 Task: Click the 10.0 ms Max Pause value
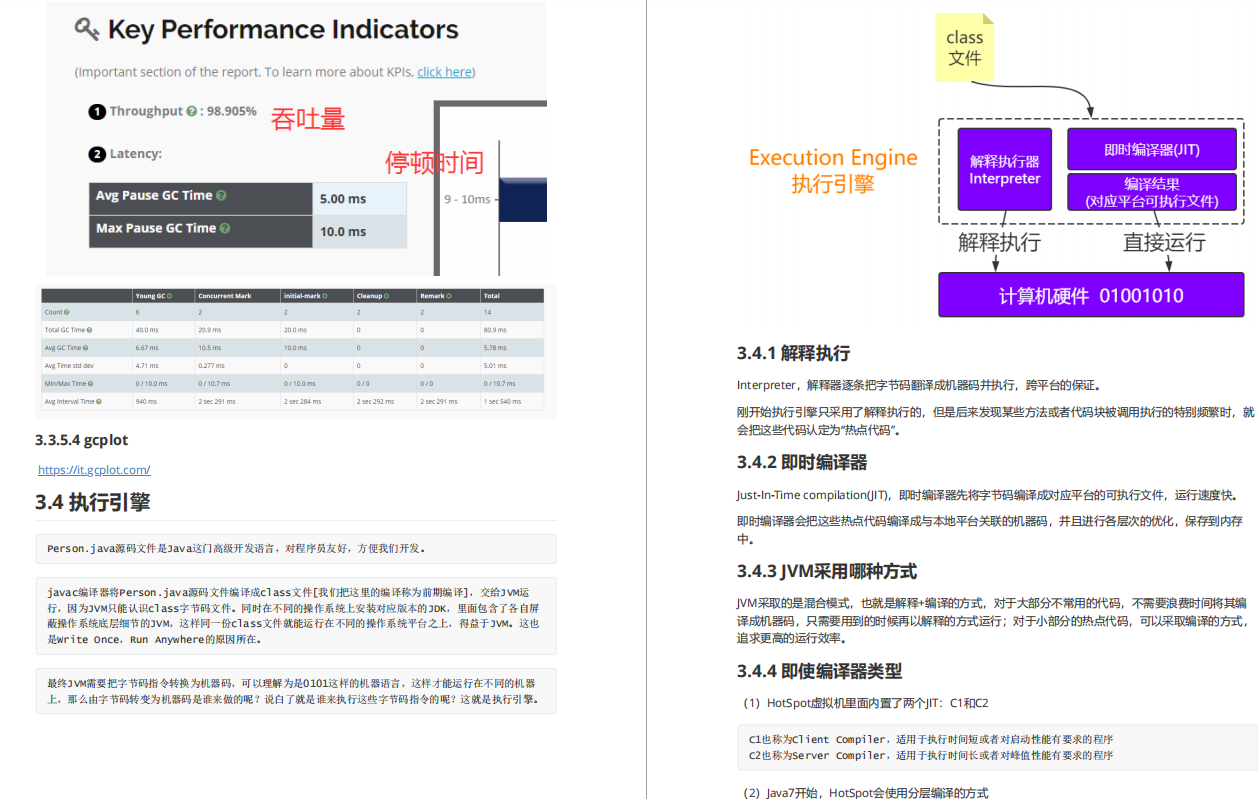(343, 231)
